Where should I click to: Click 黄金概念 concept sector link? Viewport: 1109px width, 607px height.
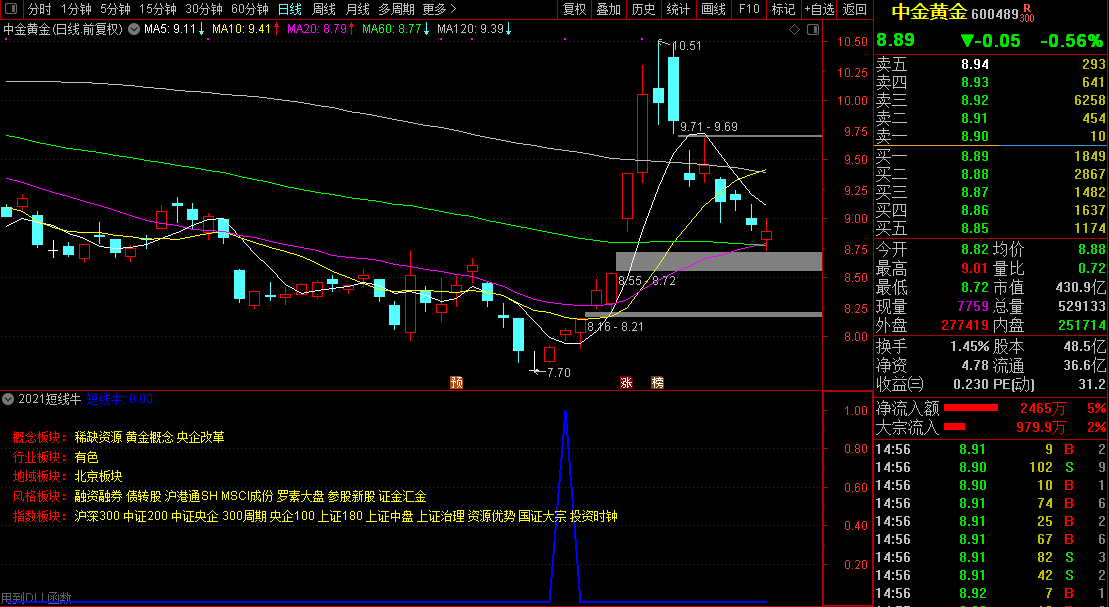(149, 437)
